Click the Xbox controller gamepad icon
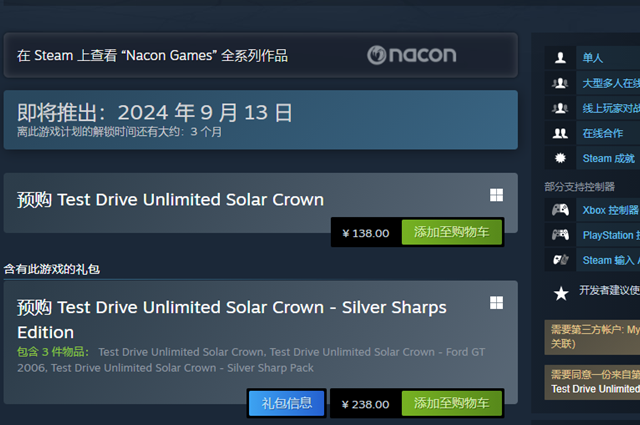 pyautogui.click(x=560, y=210)
